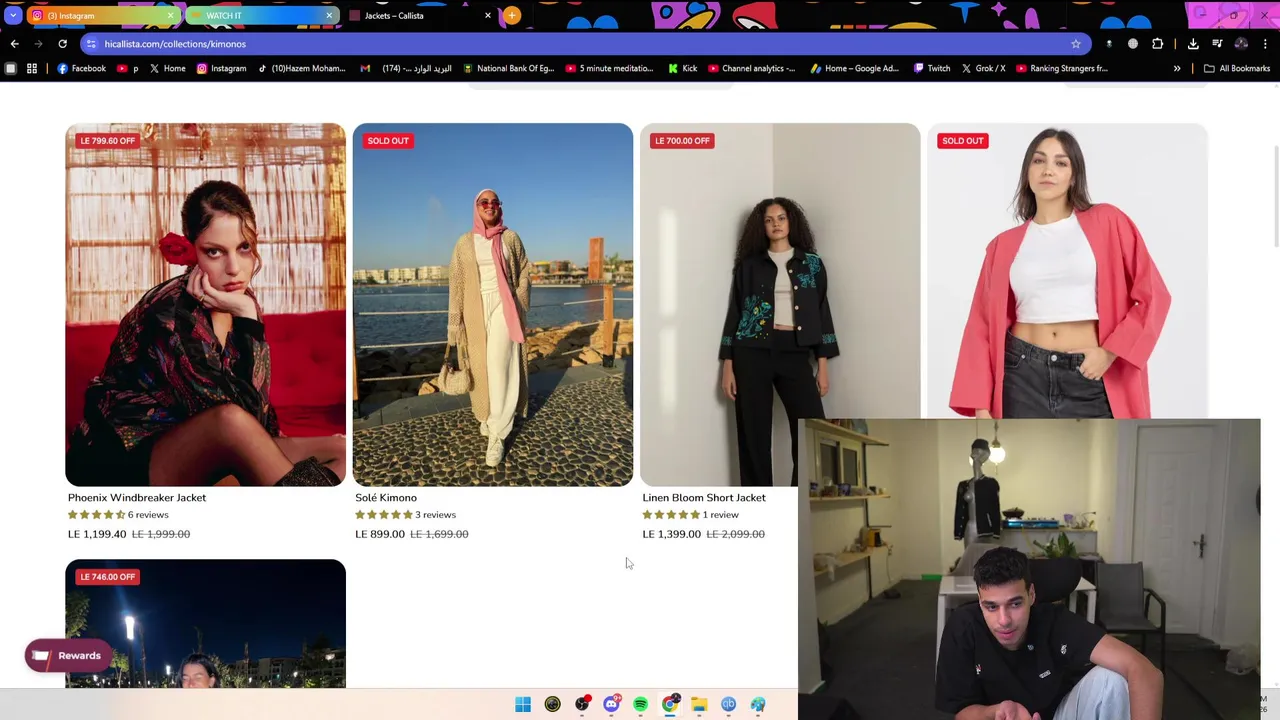The height and width of the screenshot is (720, 1280).
Task: Open the Paint app from the taskbar
Action: 758,705
